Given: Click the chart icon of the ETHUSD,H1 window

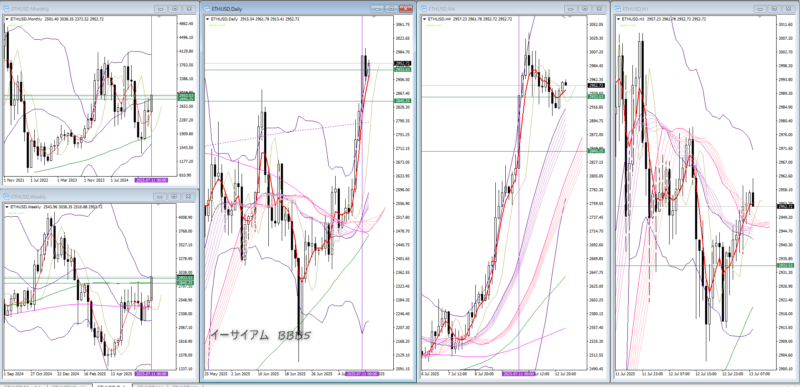Looking at the screenshot, I should pyautogui.click(x=618, y=9).
